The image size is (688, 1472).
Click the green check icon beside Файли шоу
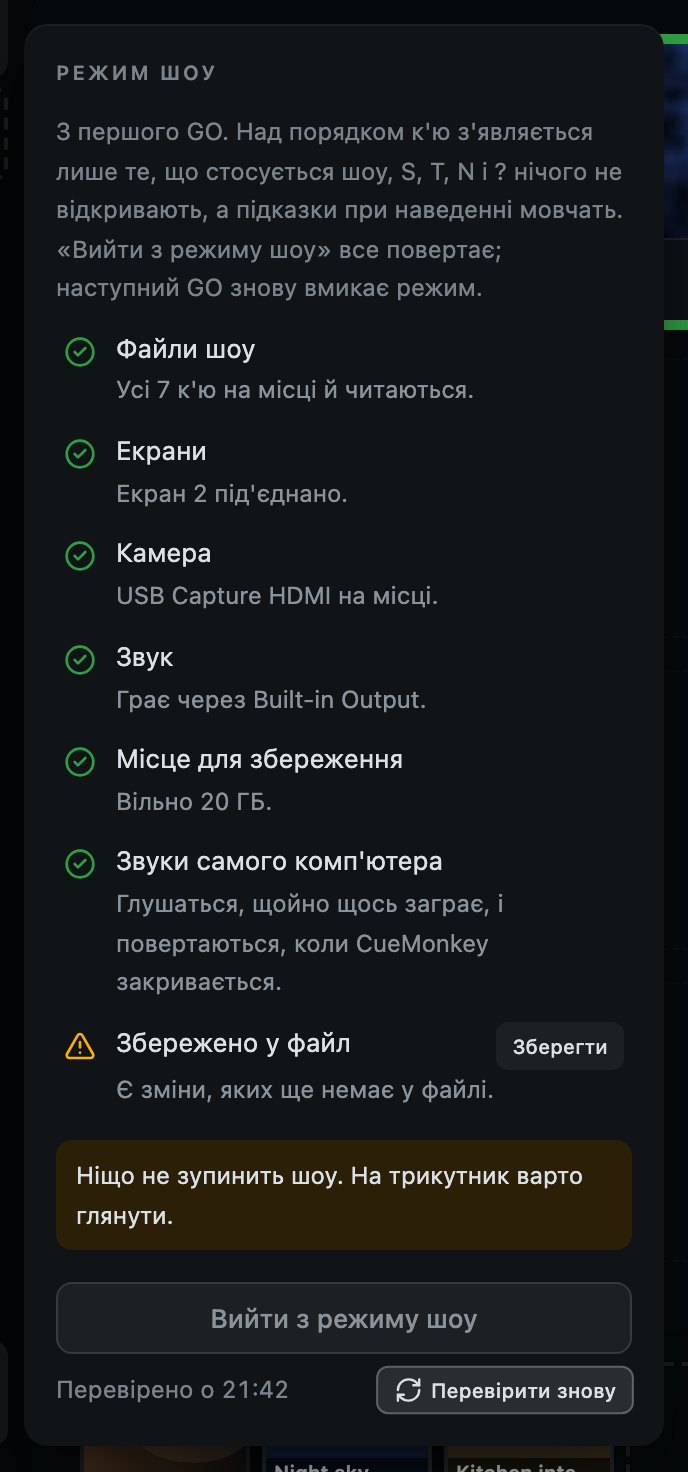[80, 352]
